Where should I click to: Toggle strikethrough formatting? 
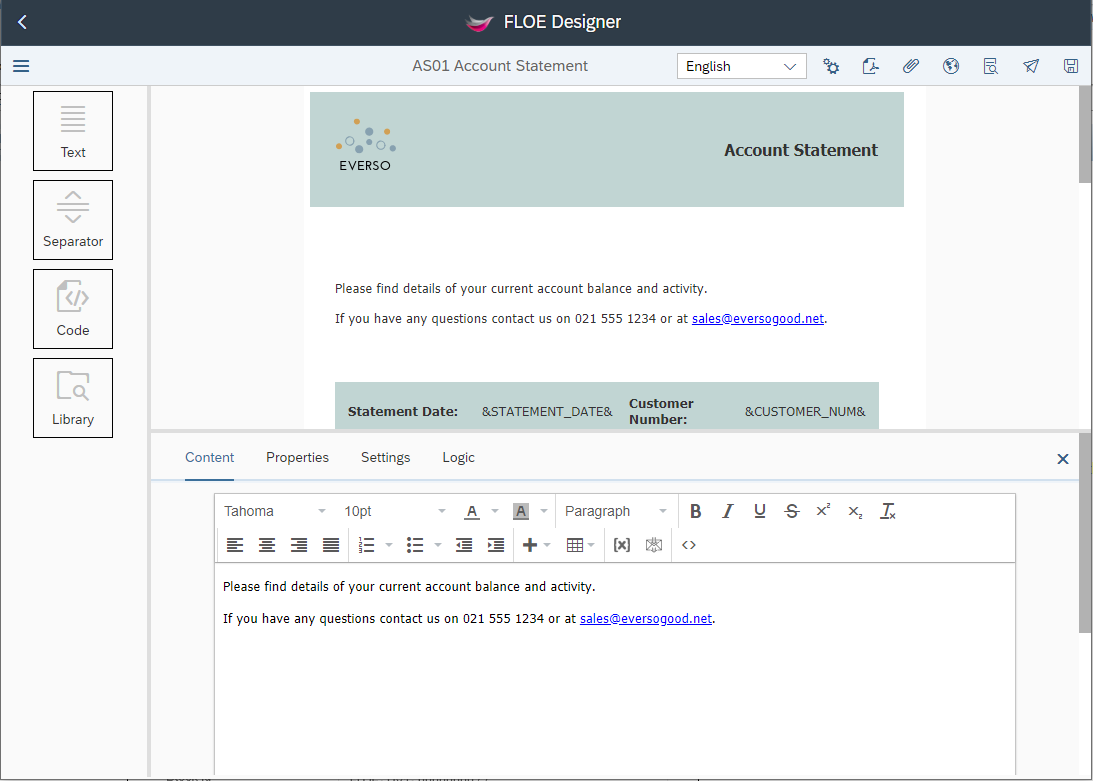tap(792, 511)
